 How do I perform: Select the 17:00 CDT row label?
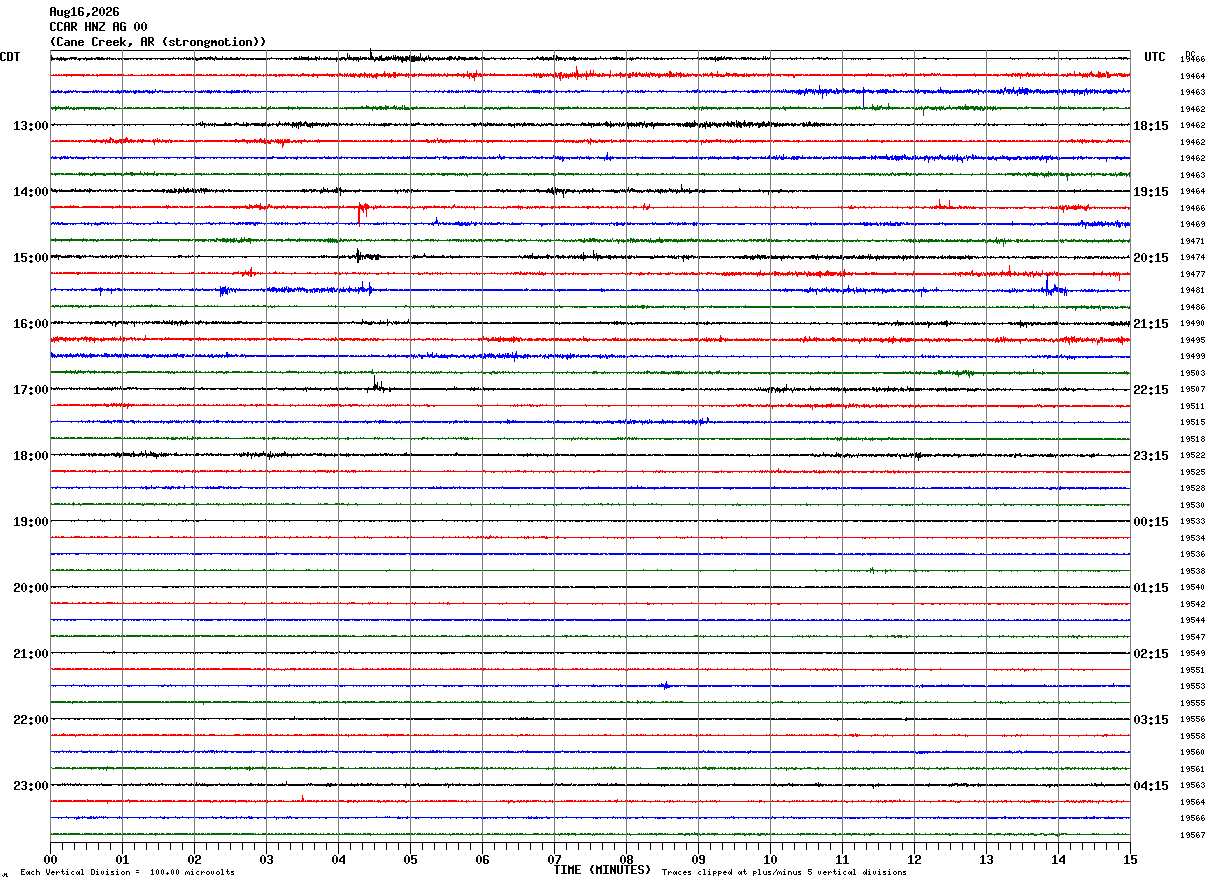coord(30,390)
